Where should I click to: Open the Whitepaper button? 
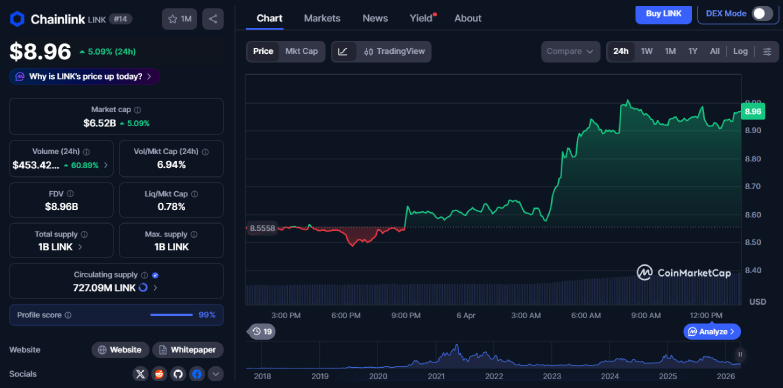[188, 350]
